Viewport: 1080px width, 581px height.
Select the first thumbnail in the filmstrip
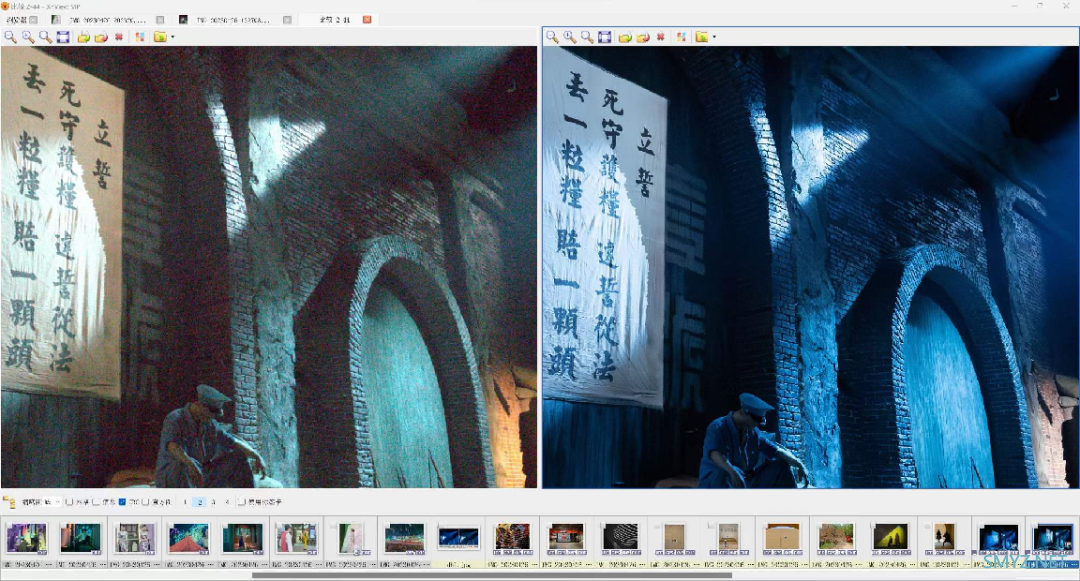click(26, 538)
